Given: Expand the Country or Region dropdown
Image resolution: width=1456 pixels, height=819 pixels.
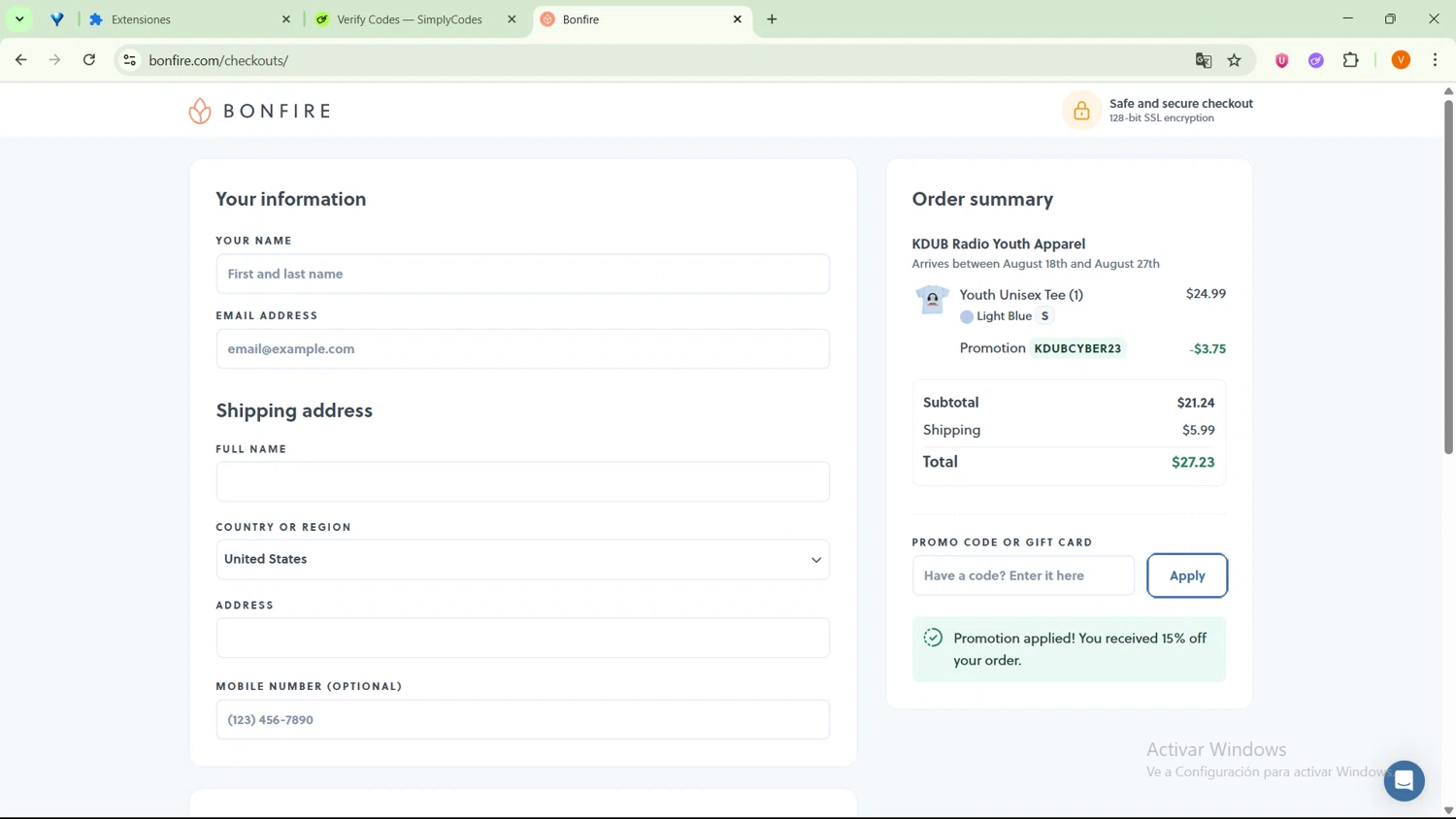Looking at the screenshot, I should [522, 559].
